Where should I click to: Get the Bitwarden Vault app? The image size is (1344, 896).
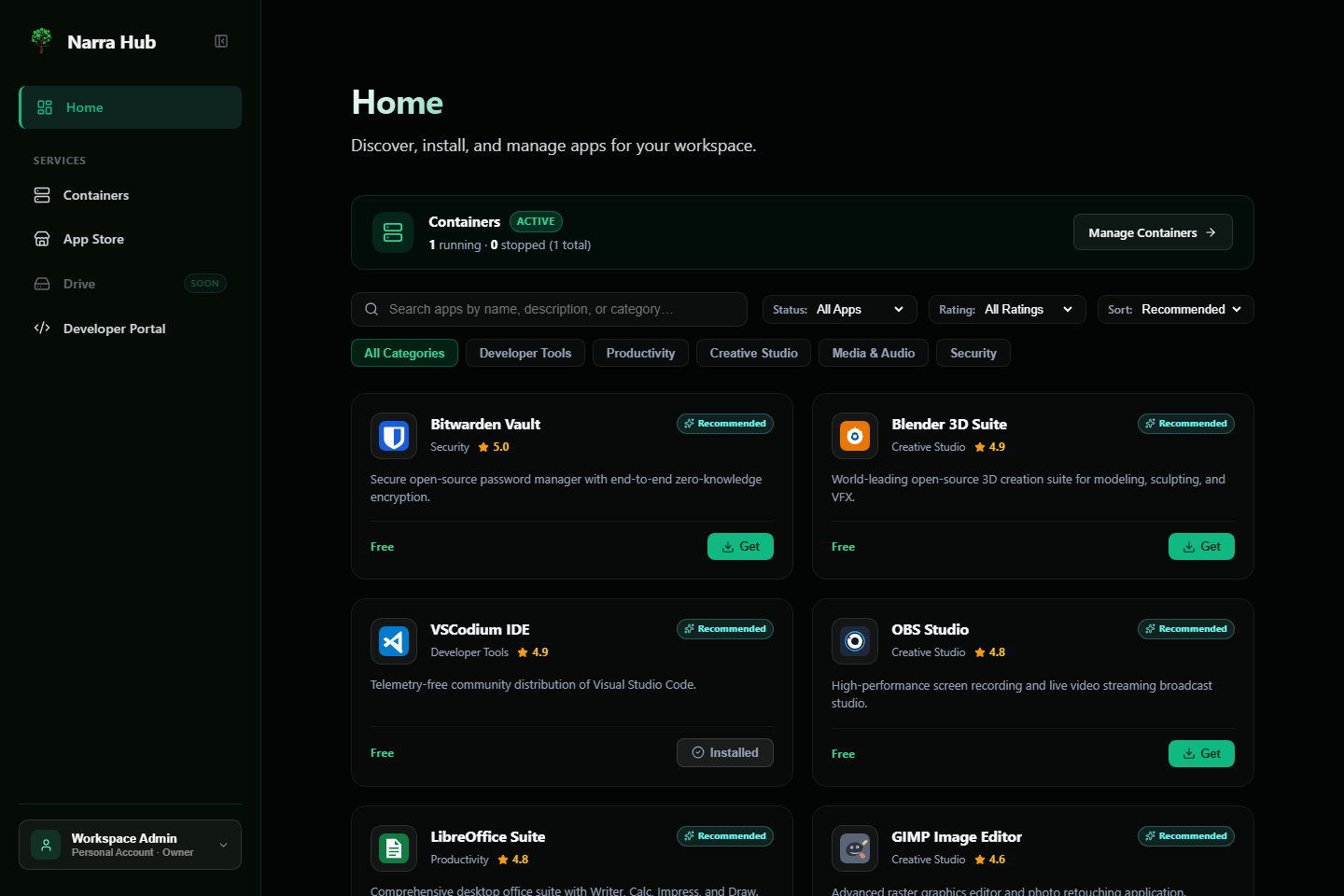pyautogui.click(x=740, y=547)
